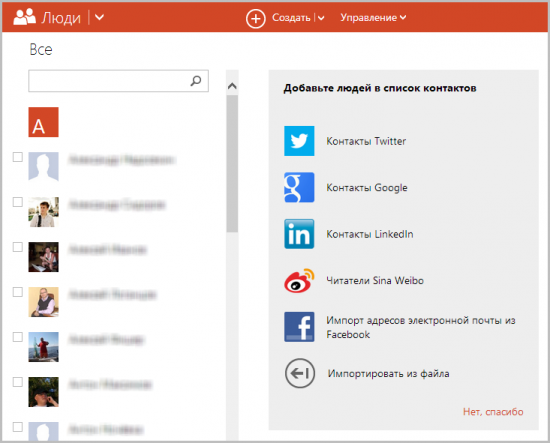
Task: Click the scroll up arrow in contact list
Action: (x=232, y=86)
